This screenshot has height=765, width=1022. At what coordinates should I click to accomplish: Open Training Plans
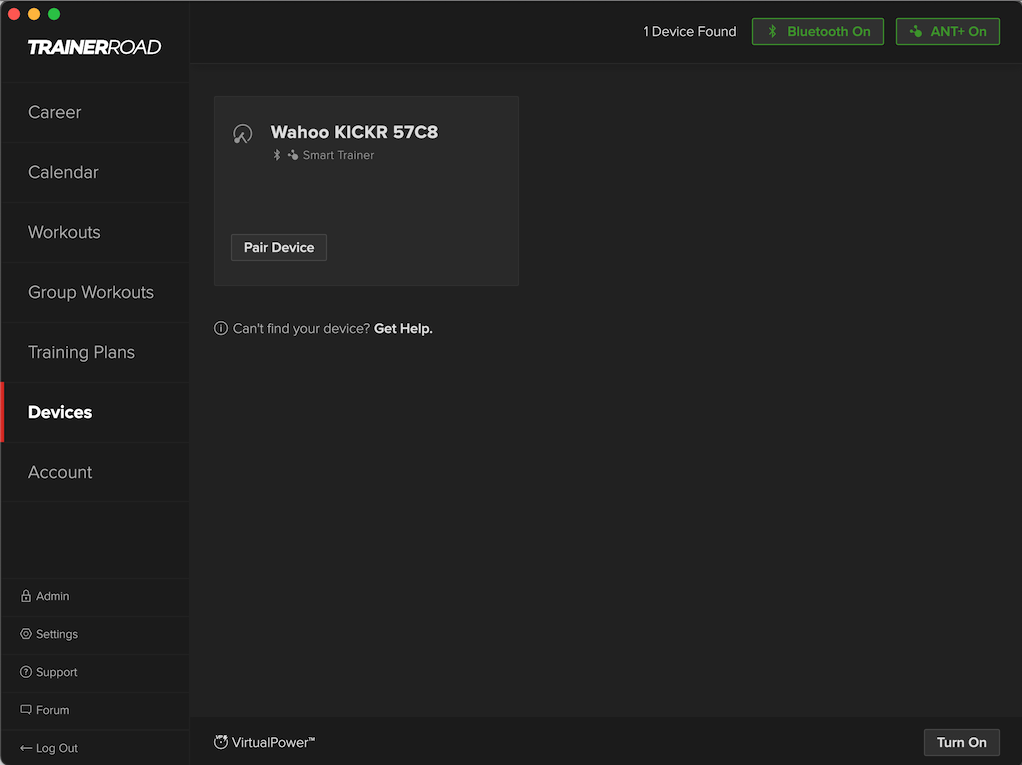pos(95,352)
